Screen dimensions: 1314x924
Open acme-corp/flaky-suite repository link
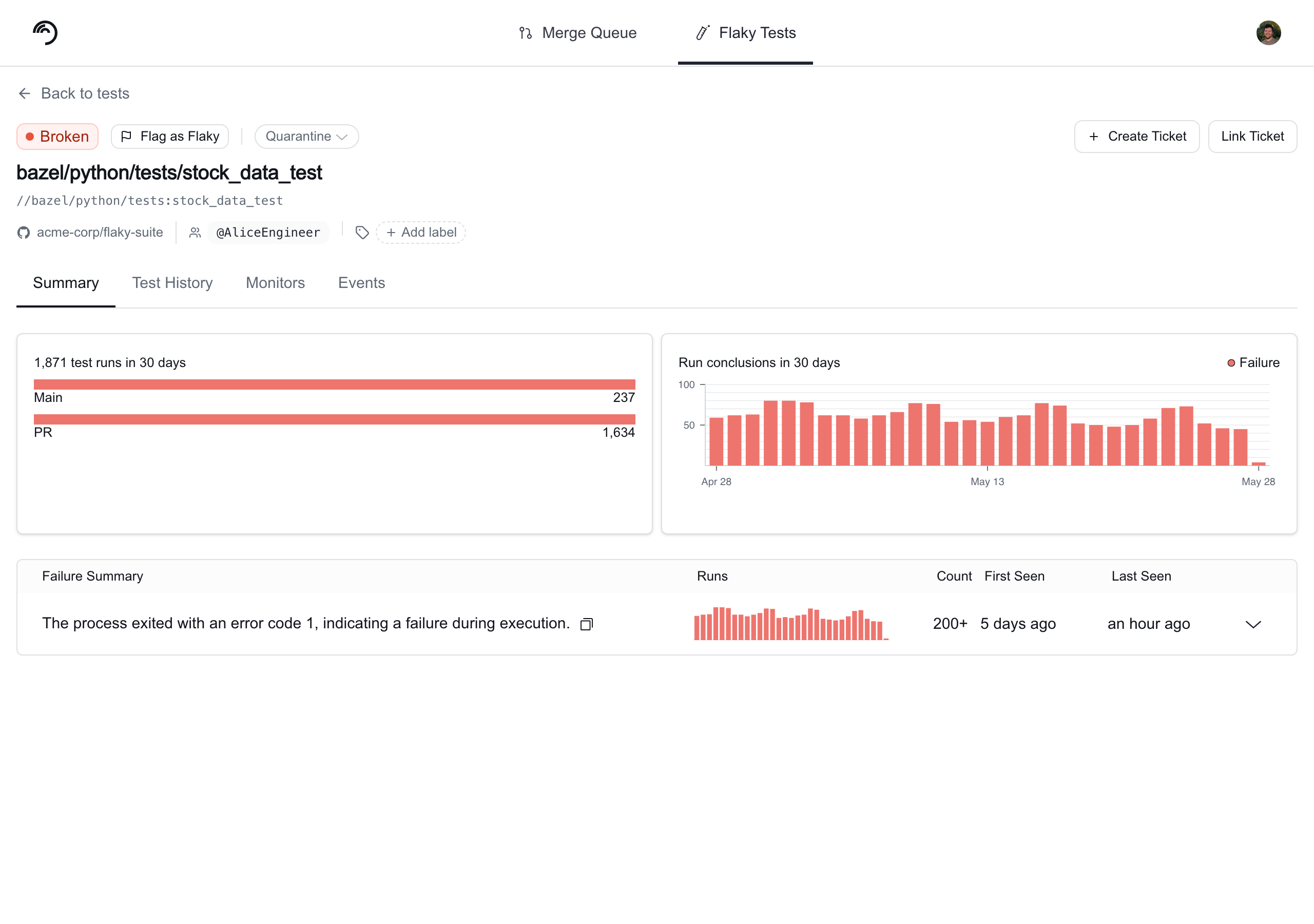(x=100, y=233)
